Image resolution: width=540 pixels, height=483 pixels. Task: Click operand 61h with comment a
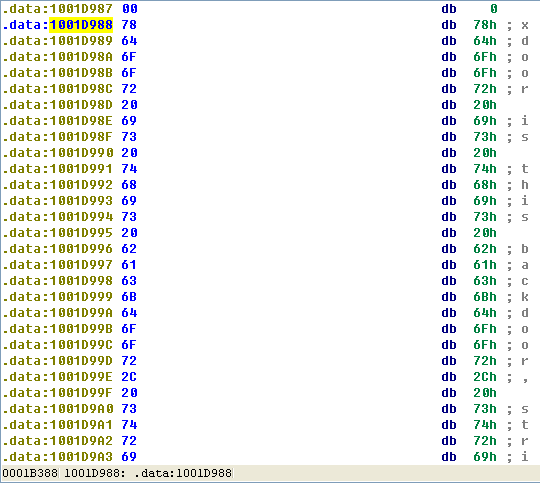[x=485, y=265]
